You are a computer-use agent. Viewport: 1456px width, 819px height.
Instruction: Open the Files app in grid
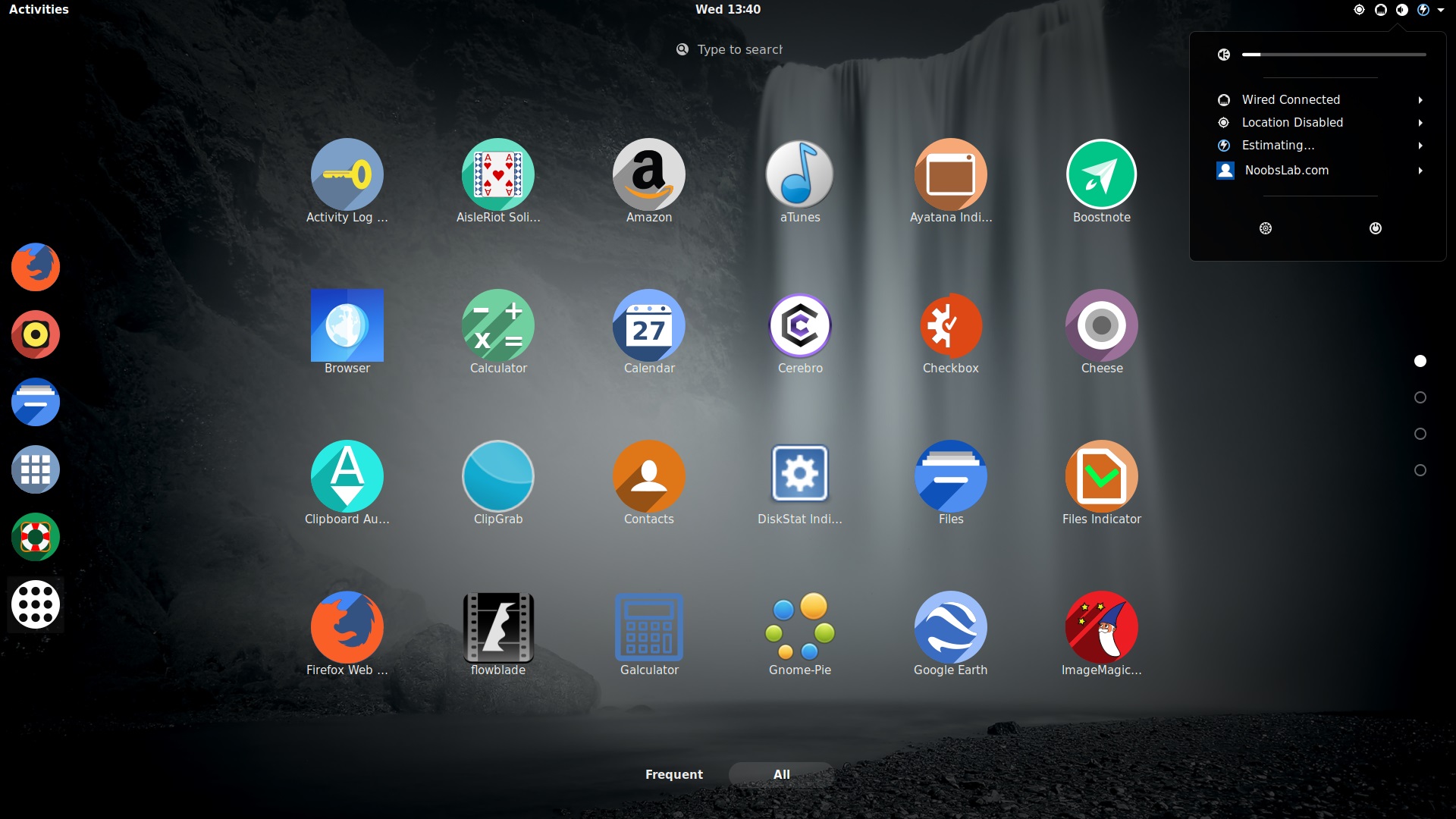pyautogui.click(x=950, y=483)
